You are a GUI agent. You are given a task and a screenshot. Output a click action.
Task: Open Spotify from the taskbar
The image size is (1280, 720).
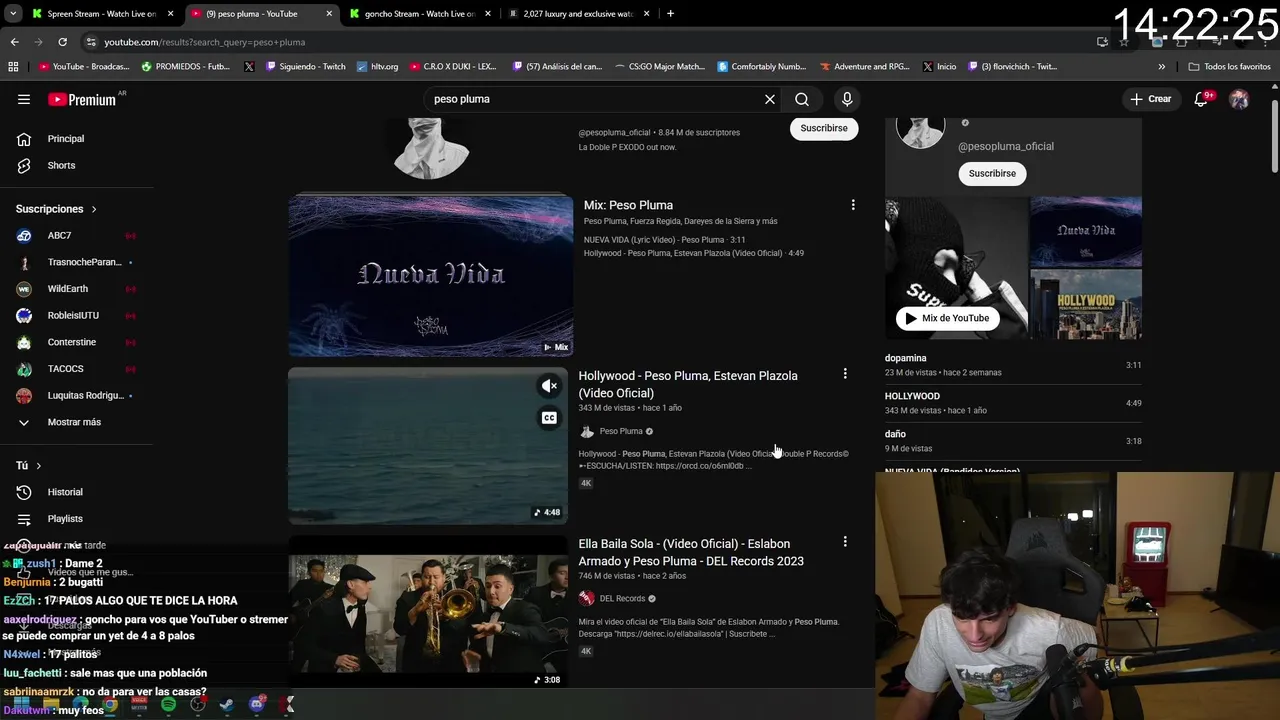[x=168, y=705]
